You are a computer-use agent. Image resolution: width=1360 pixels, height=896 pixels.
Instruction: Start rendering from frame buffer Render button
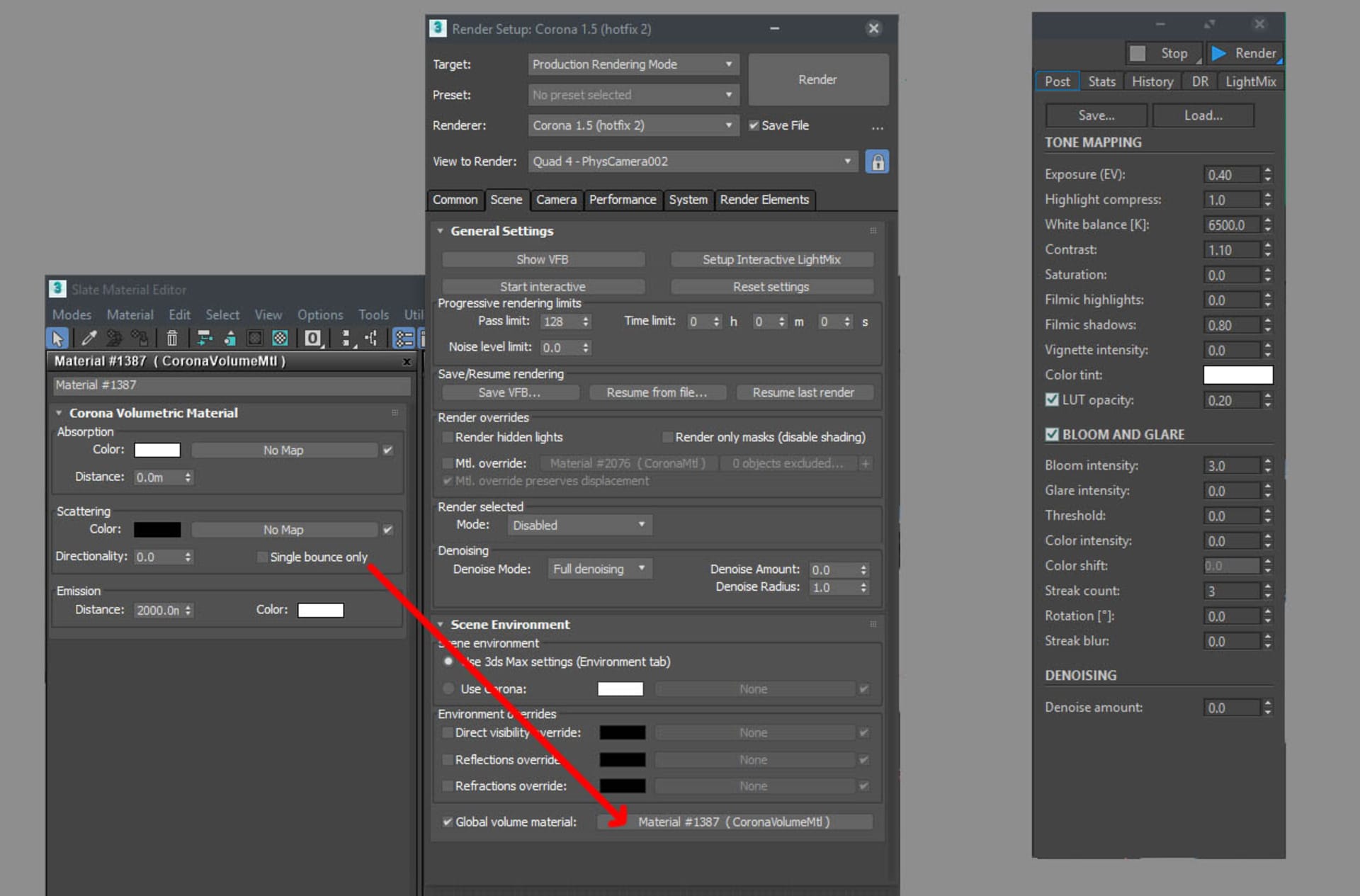(1245, 53)
